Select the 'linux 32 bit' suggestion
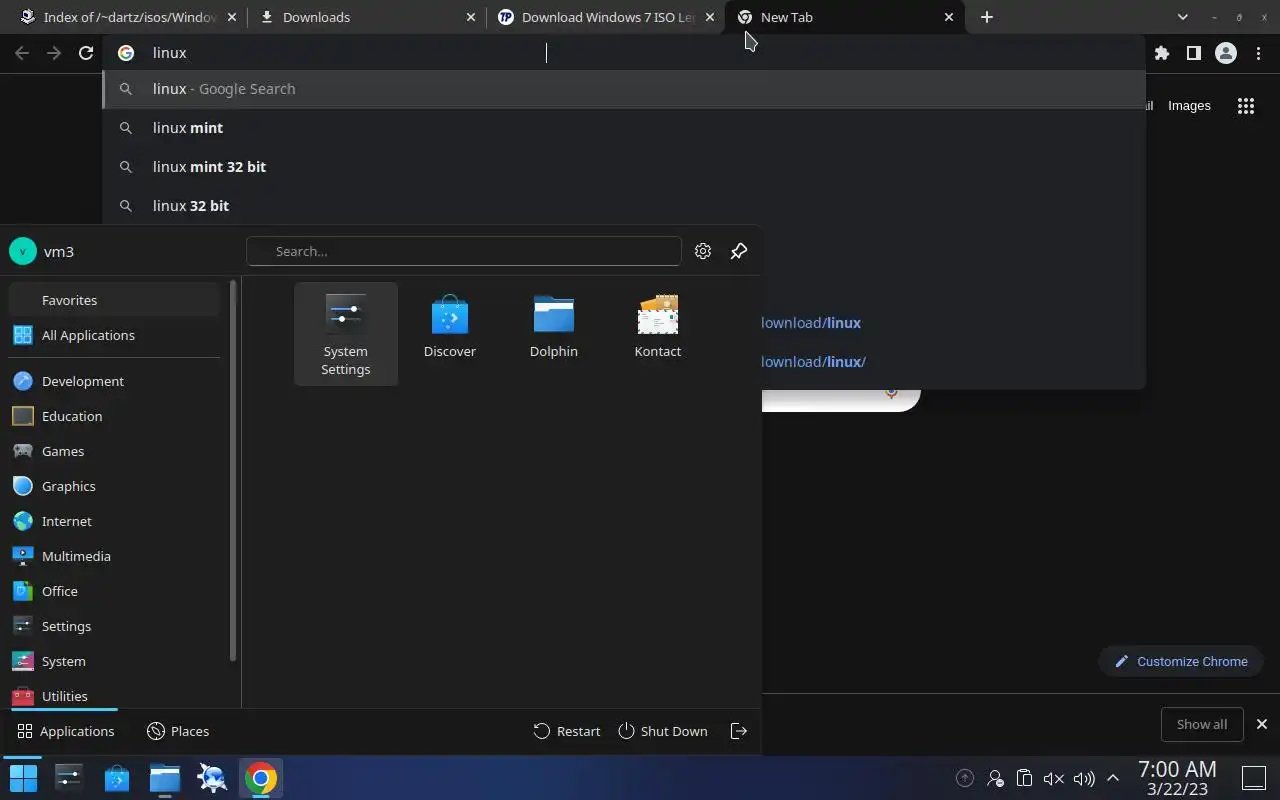 [x=624, y=206]
